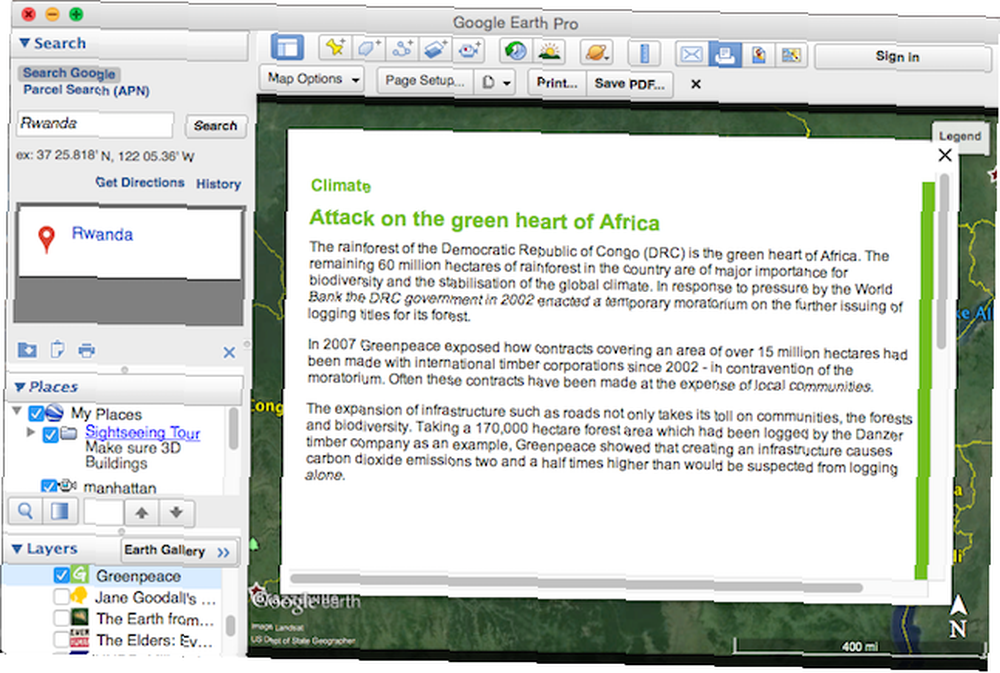Click the Climate popup horizontal scrollbar

pos(576,583)
